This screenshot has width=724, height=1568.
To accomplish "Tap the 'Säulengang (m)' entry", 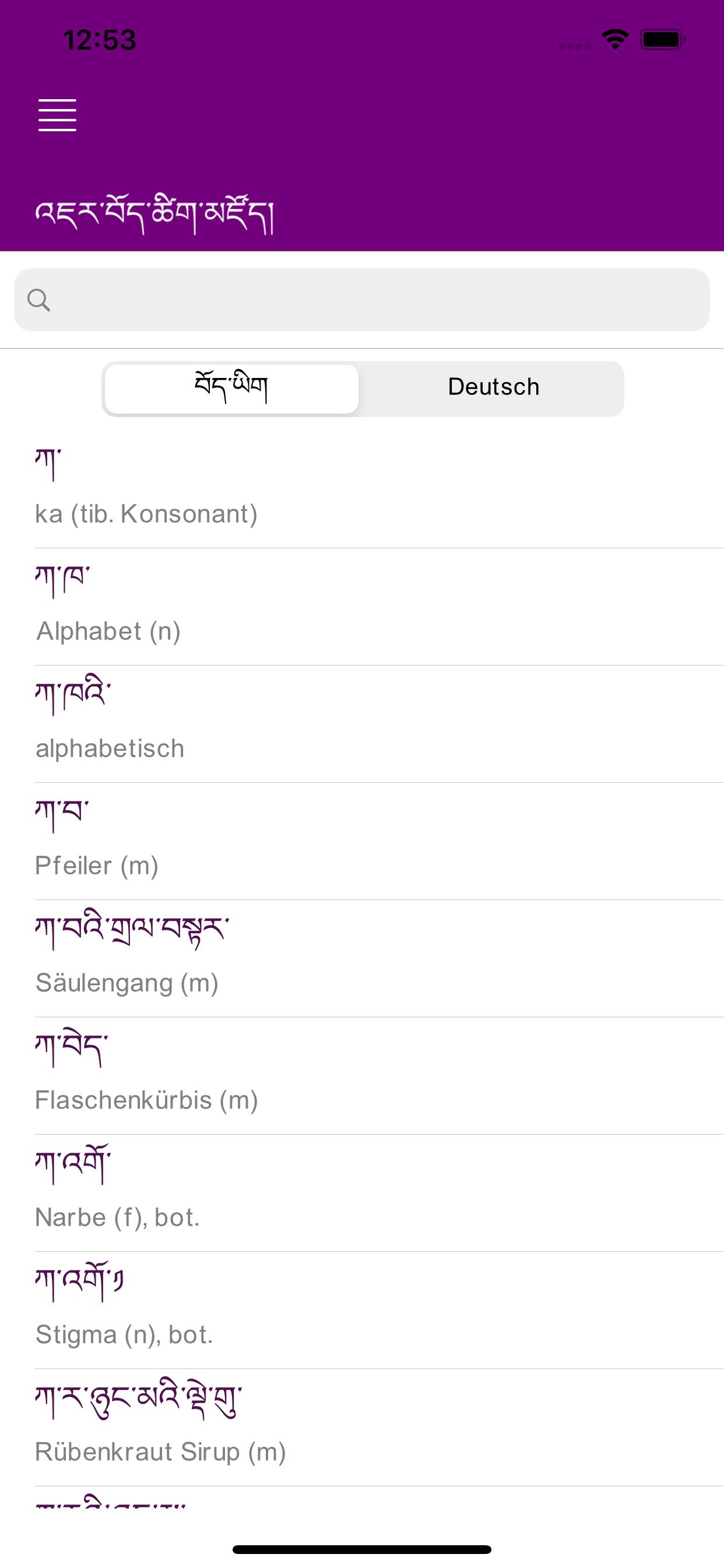I will click(x=361, y=958).
